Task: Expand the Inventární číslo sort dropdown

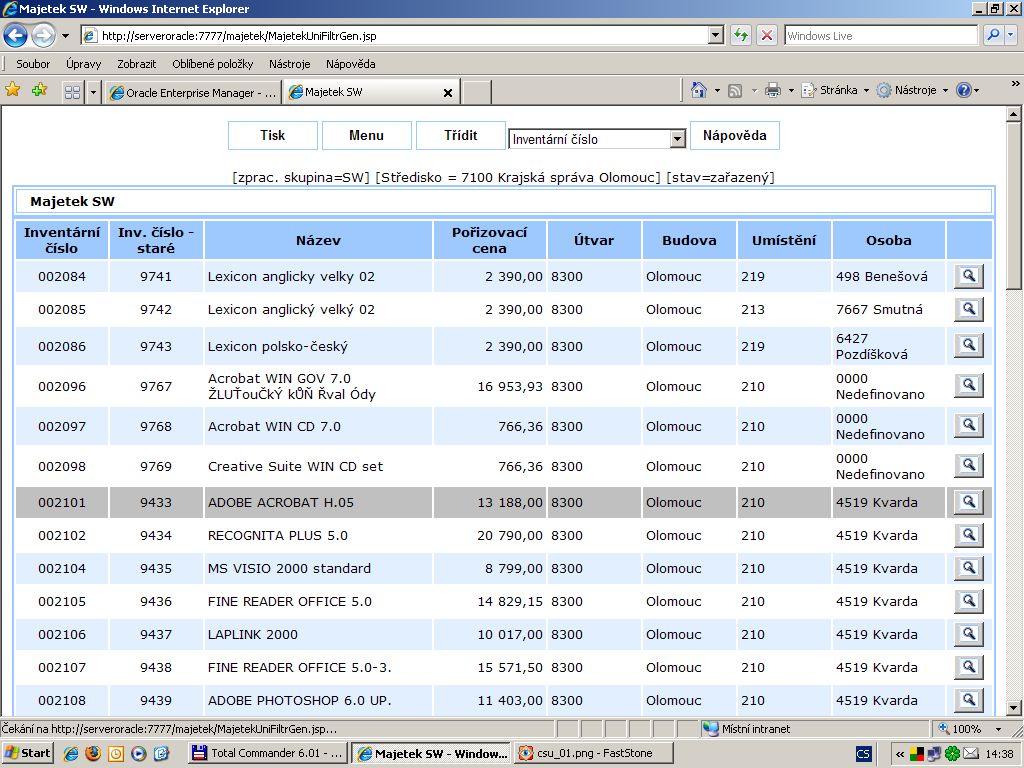Action: point(677,139)
